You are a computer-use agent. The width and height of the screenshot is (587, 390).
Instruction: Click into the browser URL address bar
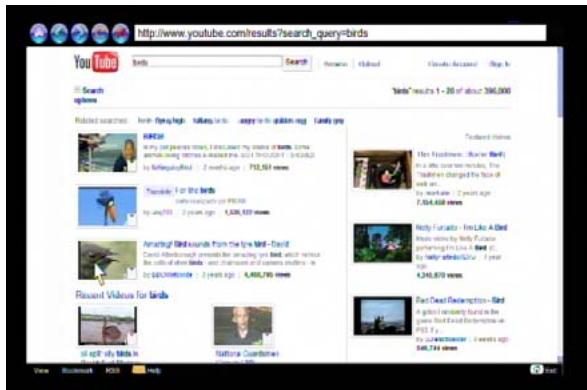click(x=340, y=33)
